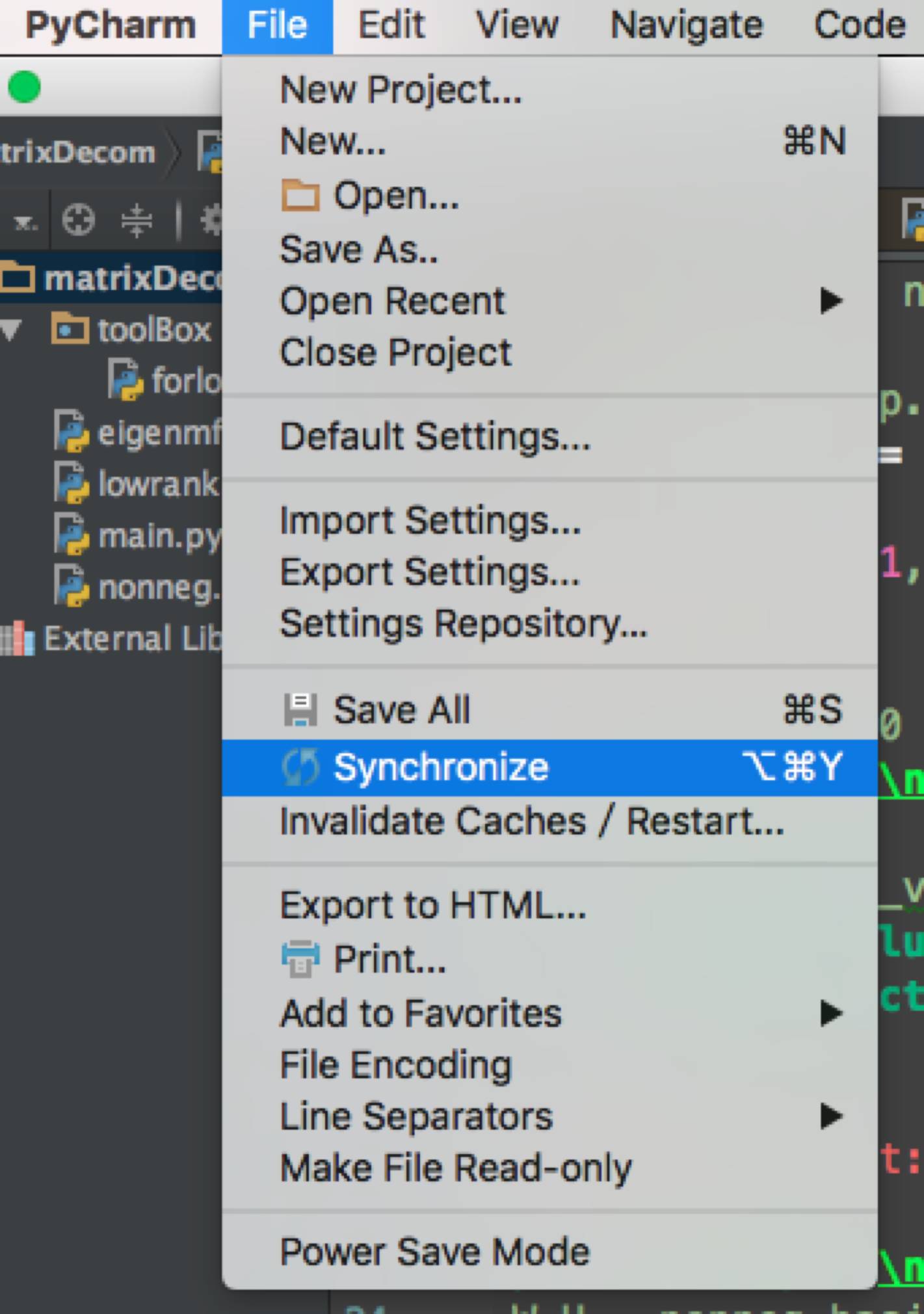This screenshot has width=924, height=1314.
Task: Select the matrixDecom project root folder
Action: pyautogui.click(x=111, y=278)
